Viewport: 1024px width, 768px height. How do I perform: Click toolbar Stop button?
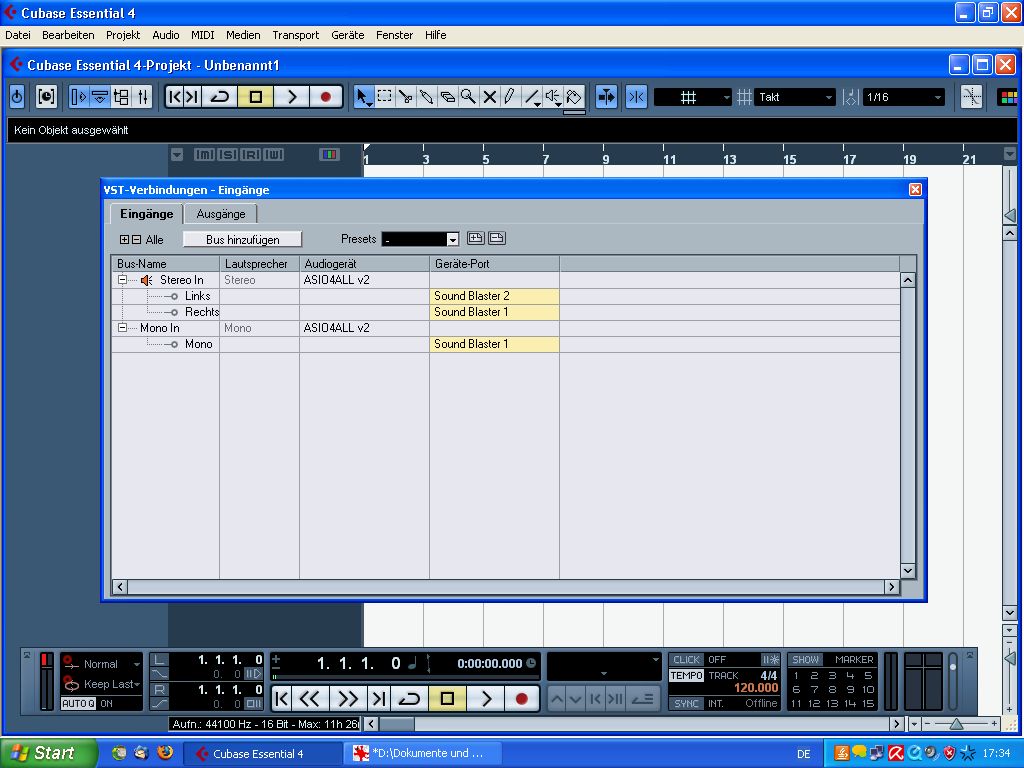click(256, 97)
